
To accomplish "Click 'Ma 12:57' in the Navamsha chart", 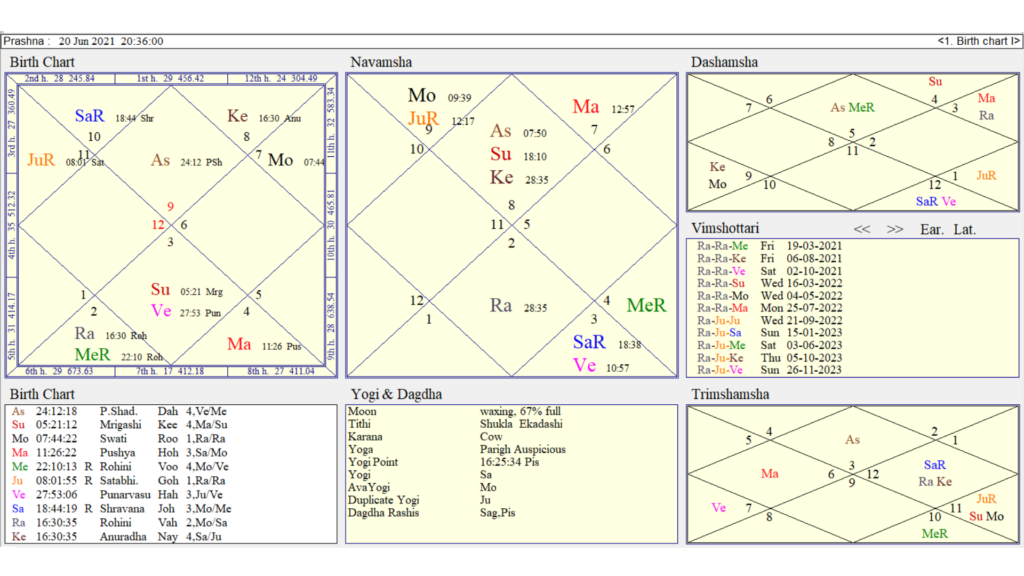I will [x=603, y=106].
